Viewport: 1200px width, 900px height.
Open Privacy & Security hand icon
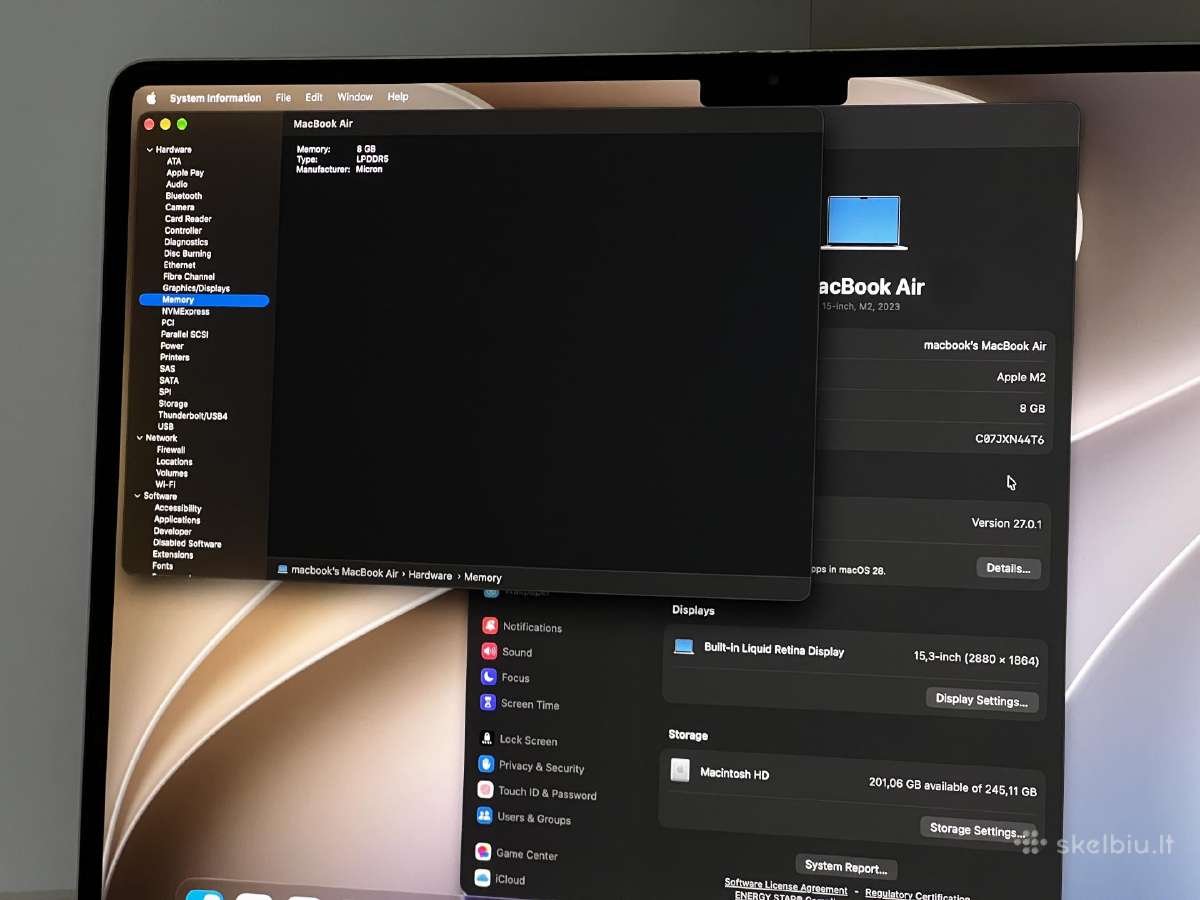[x=486, y=764]
